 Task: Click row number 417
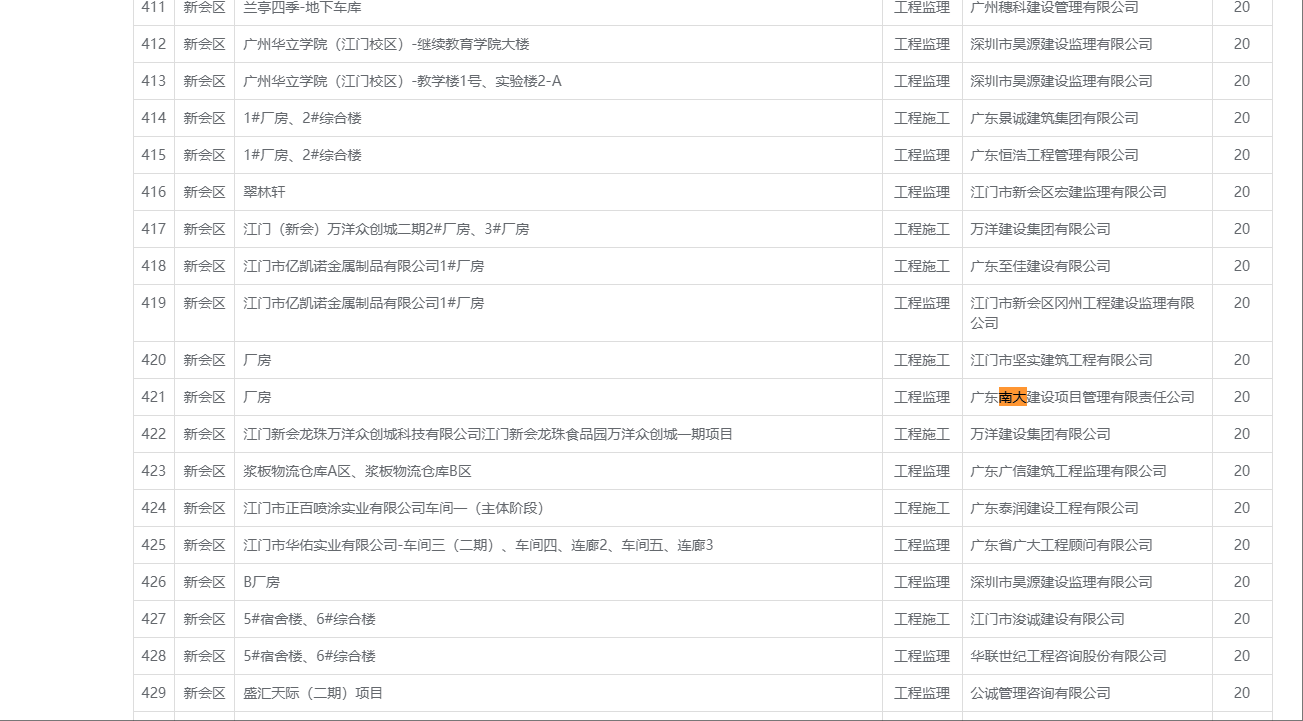[153, 229]
